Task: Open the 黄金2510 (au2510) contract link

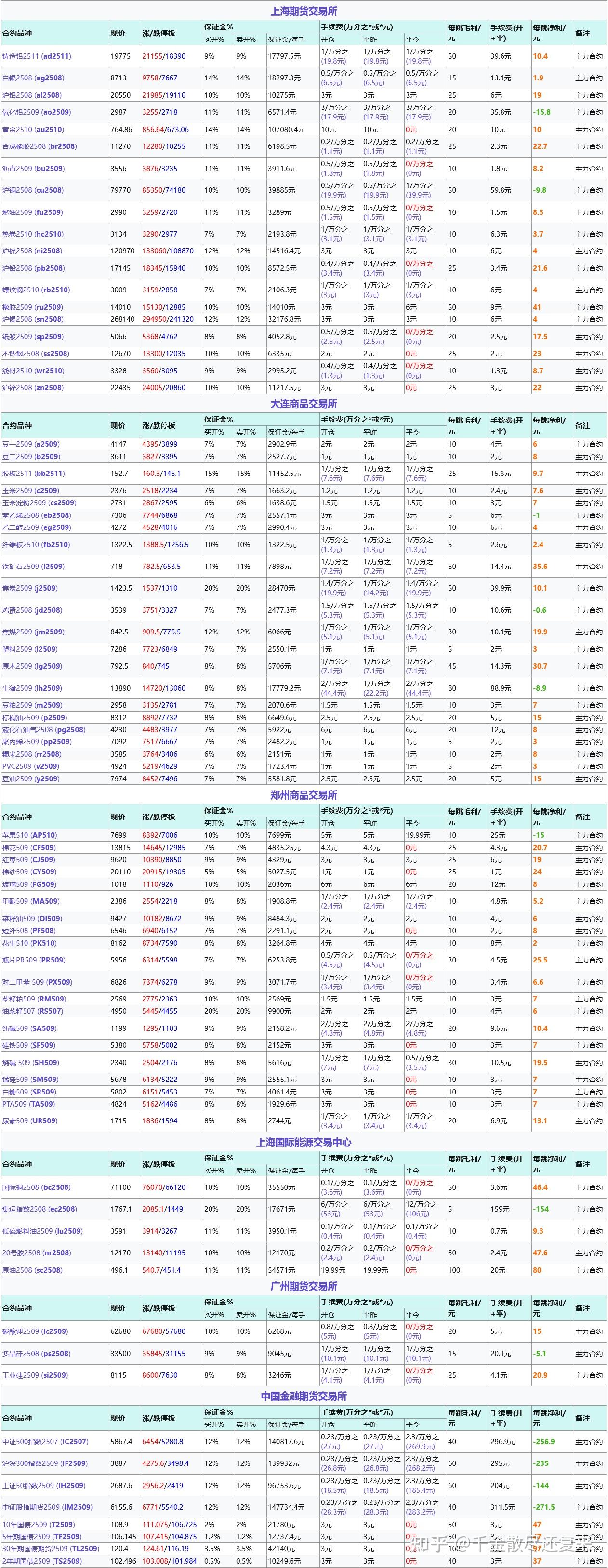Action: pos(33,130)
